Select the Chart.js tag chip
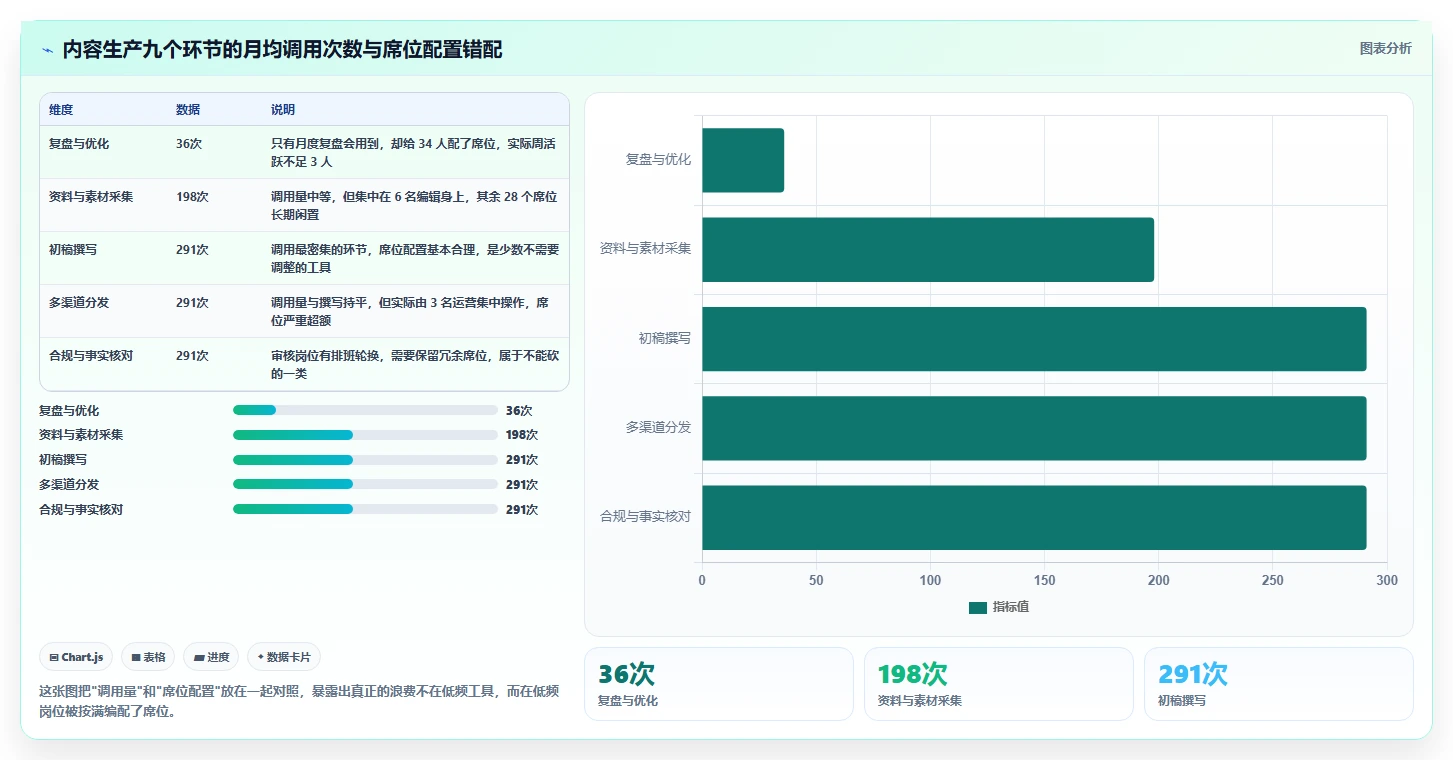This screenshot has width=1453, height=760. [x=77, y=657]
